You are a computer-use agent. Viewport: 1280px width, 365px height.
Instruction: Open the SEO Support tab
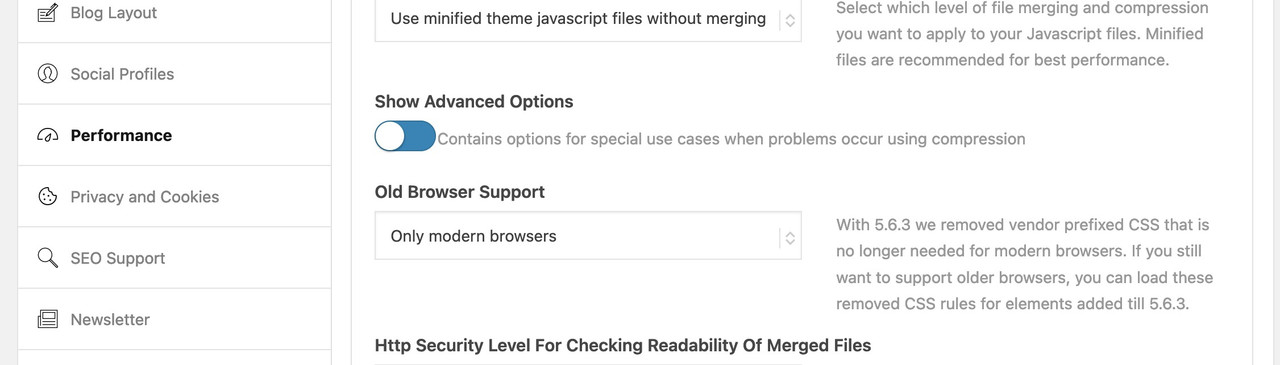click(174, 258)
